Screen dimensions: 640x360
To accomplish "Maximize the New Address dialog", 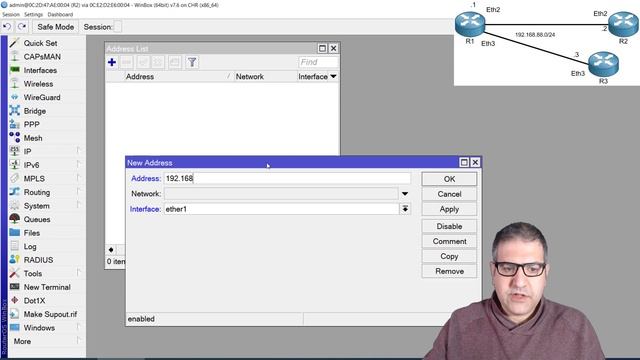I will (464, 162).
